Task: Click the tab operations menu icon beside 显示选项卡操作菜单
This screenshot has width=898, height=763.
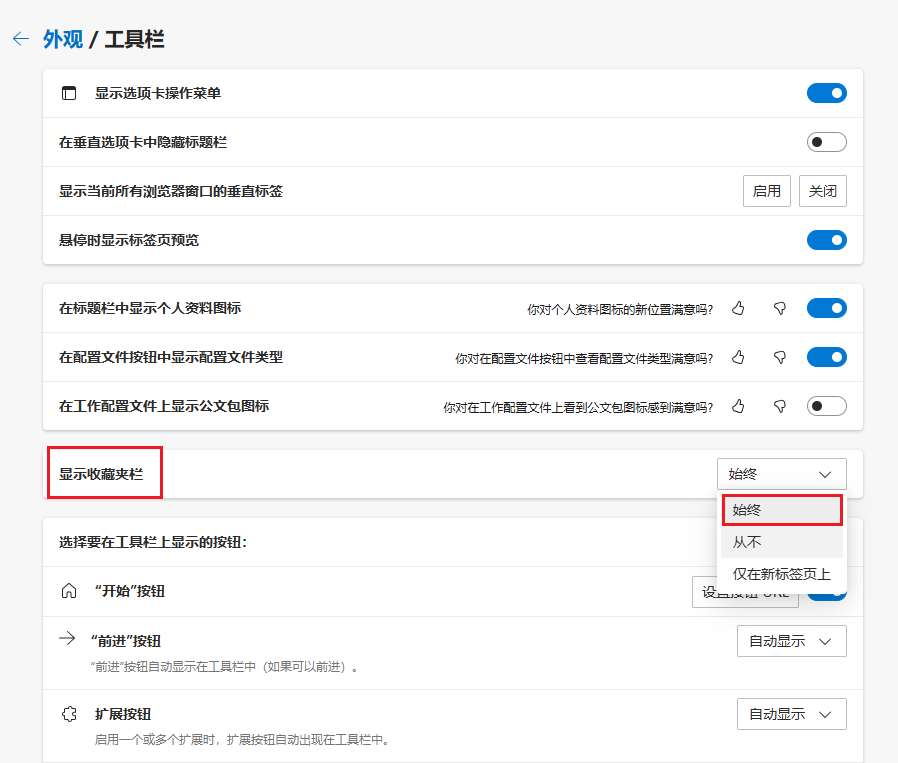Action: coord(68,92)
